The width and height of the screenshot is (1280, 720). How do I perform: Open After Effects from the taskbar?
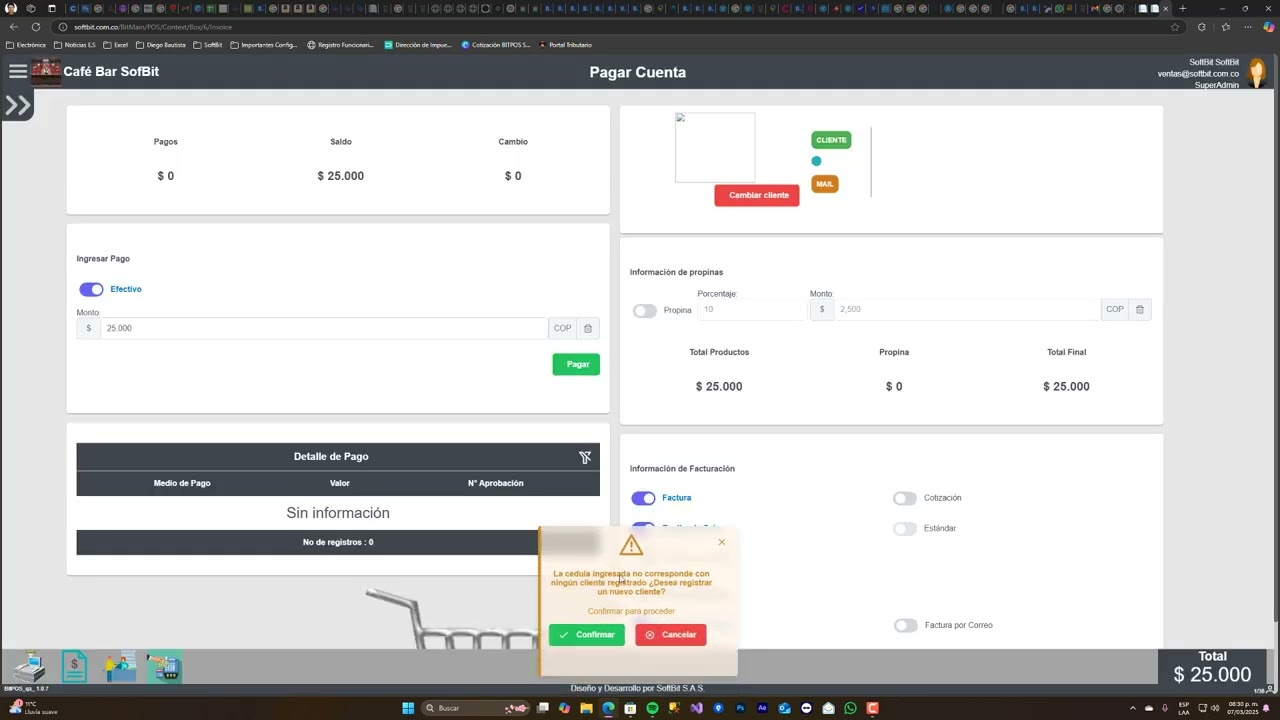(x=763, y=708)
